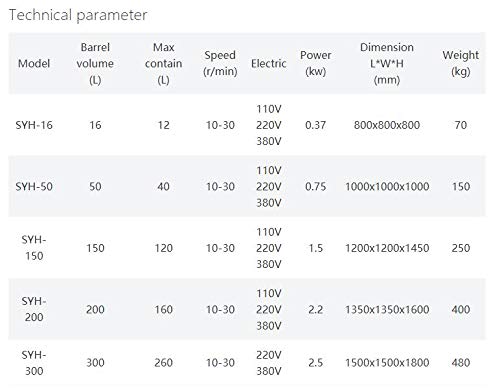Select the 'Model' column header
This screenshot has width=500, height=391.
(34, 63)
